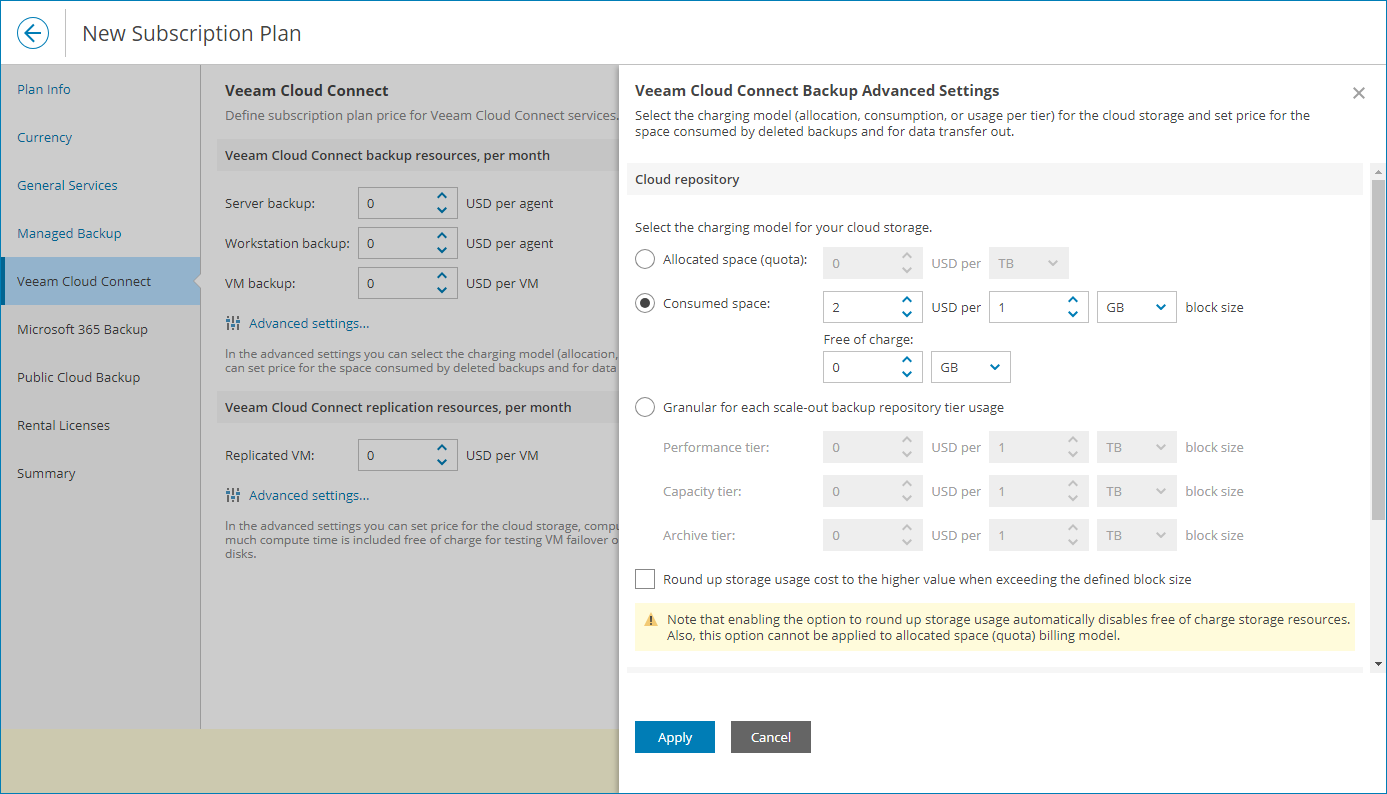
Task: Decrease the VM backup price with the down arrow
Action: 442,289
